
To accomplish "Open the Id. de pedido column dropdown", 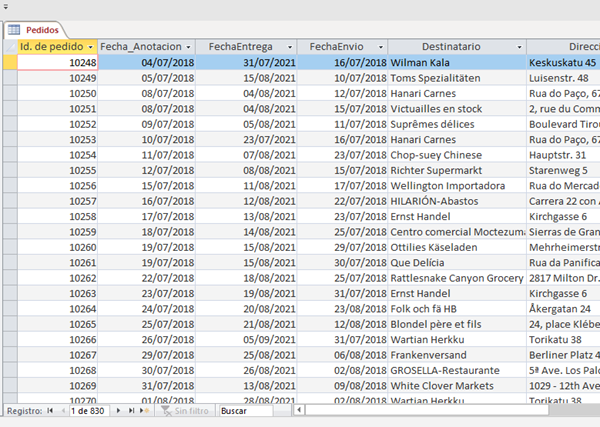I will pos(91,47).
